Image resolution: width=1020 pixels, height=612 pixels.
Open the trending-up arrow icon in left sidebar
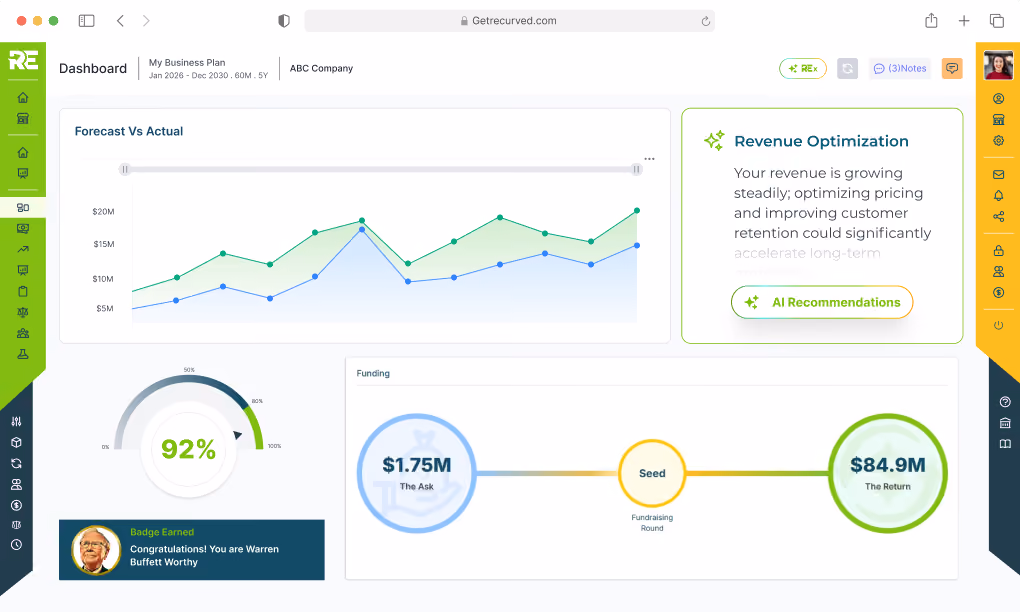tap(23, 249)
